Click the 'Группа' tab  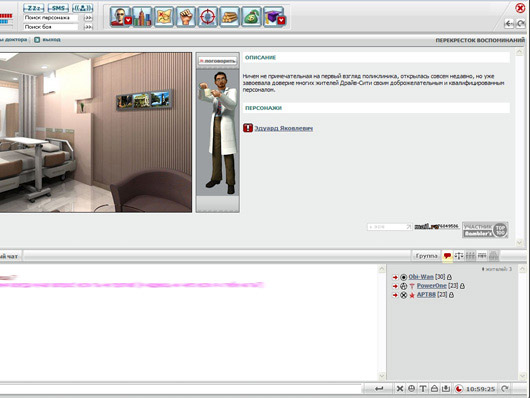pos(426,256)
